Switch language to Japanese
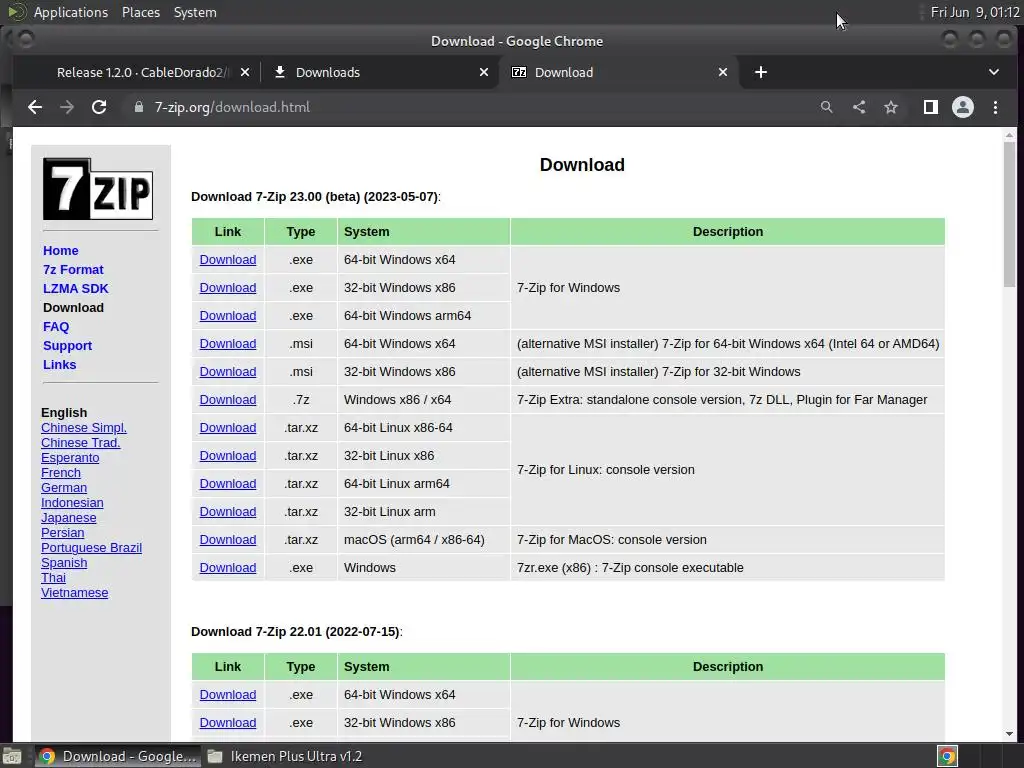This screenshot has height=768, width=1024. click(x=69, y=518)
